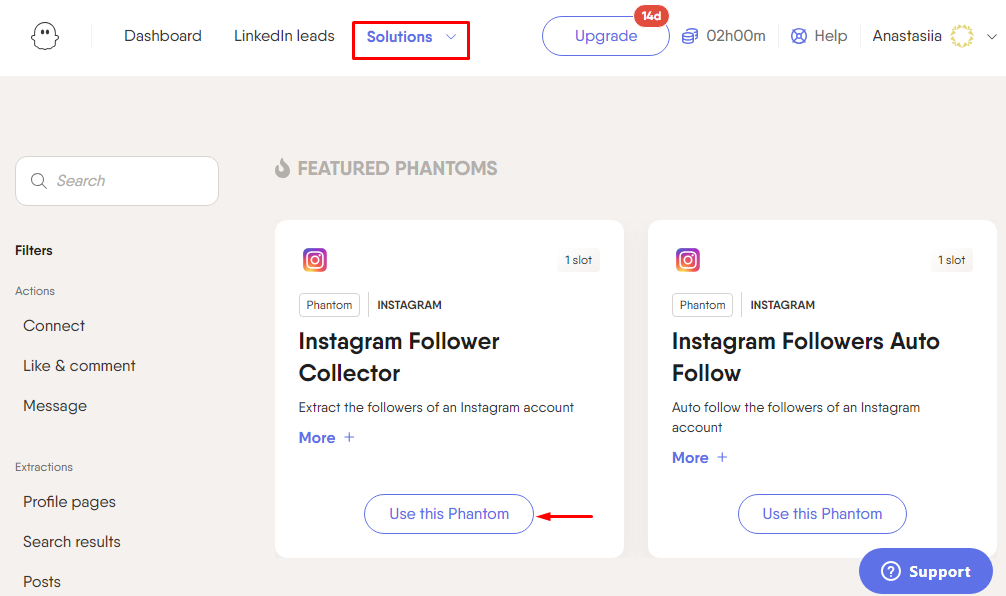The height and width of the screenshot is (596, 1006).
Task: Expand More details on Instagram Followers Auto Follow
Action: [699, 457]
